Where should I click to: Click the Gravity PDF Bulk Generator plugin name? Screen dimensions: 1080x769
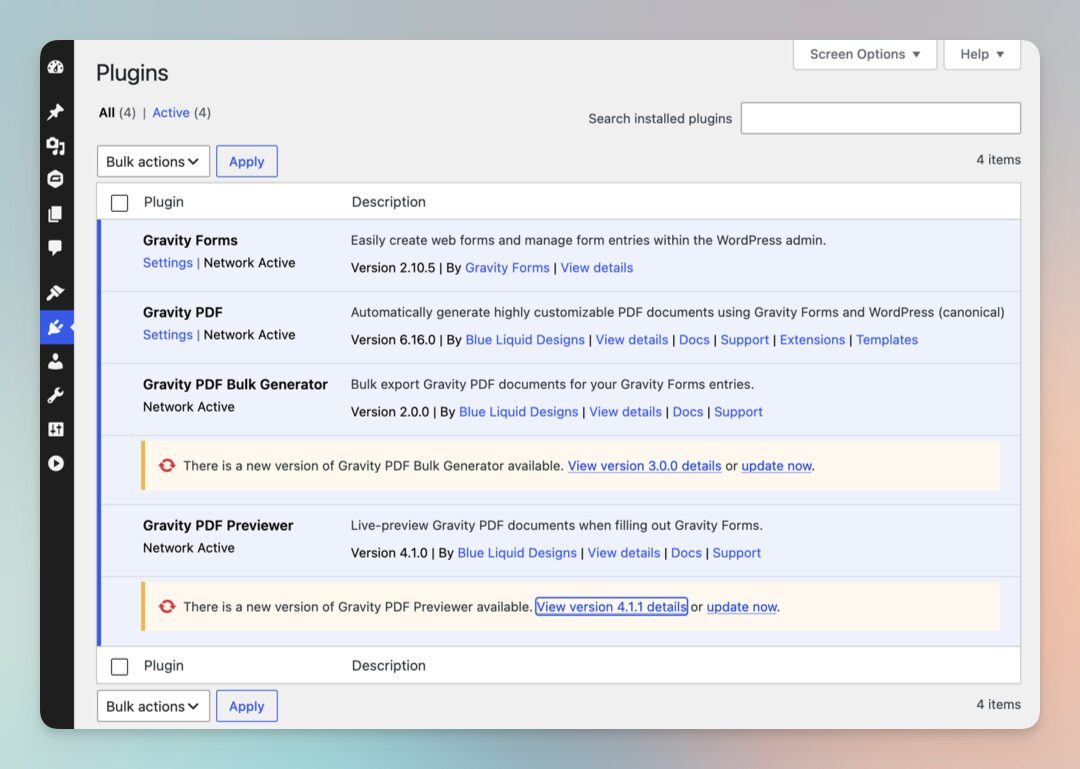pos(236,384)
